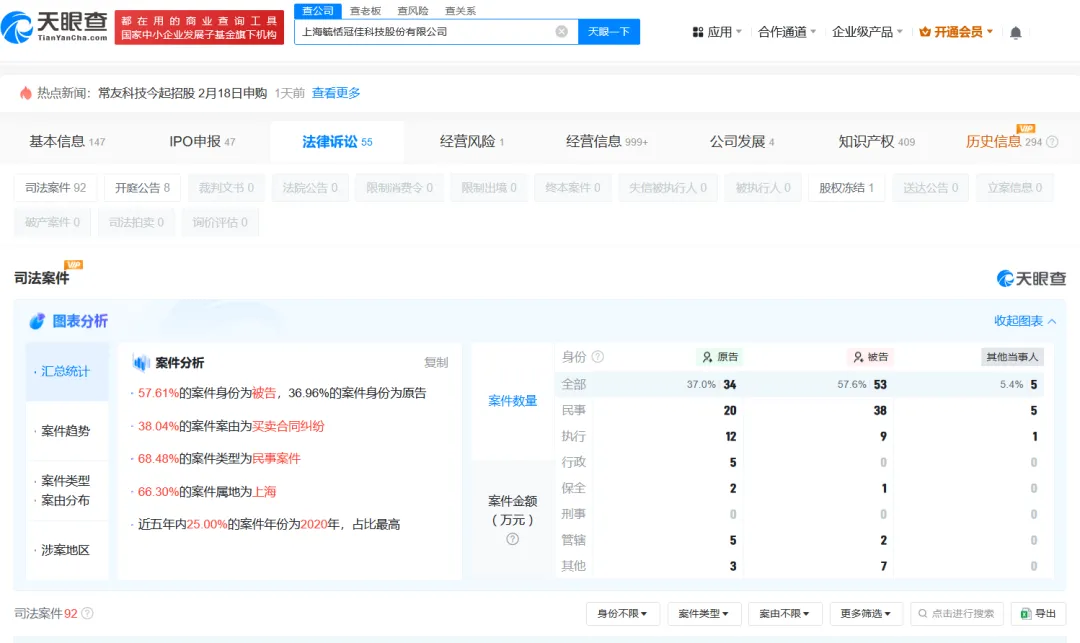Open the 身份不限 filter dropdown
Screen dimensions: 1080x643
click(x=623, y=613)
